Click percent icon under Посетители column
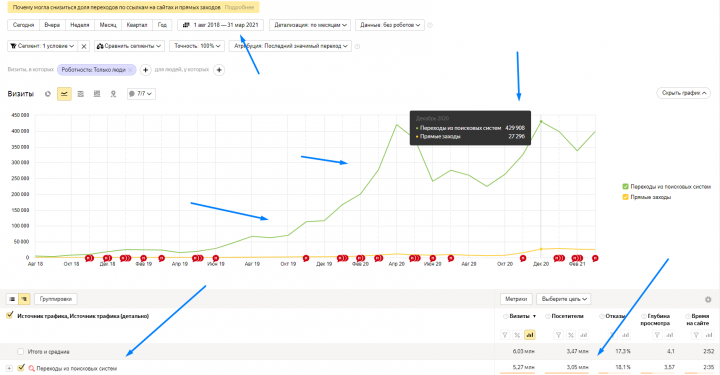720x375 pixels. [x=571, y=335]
